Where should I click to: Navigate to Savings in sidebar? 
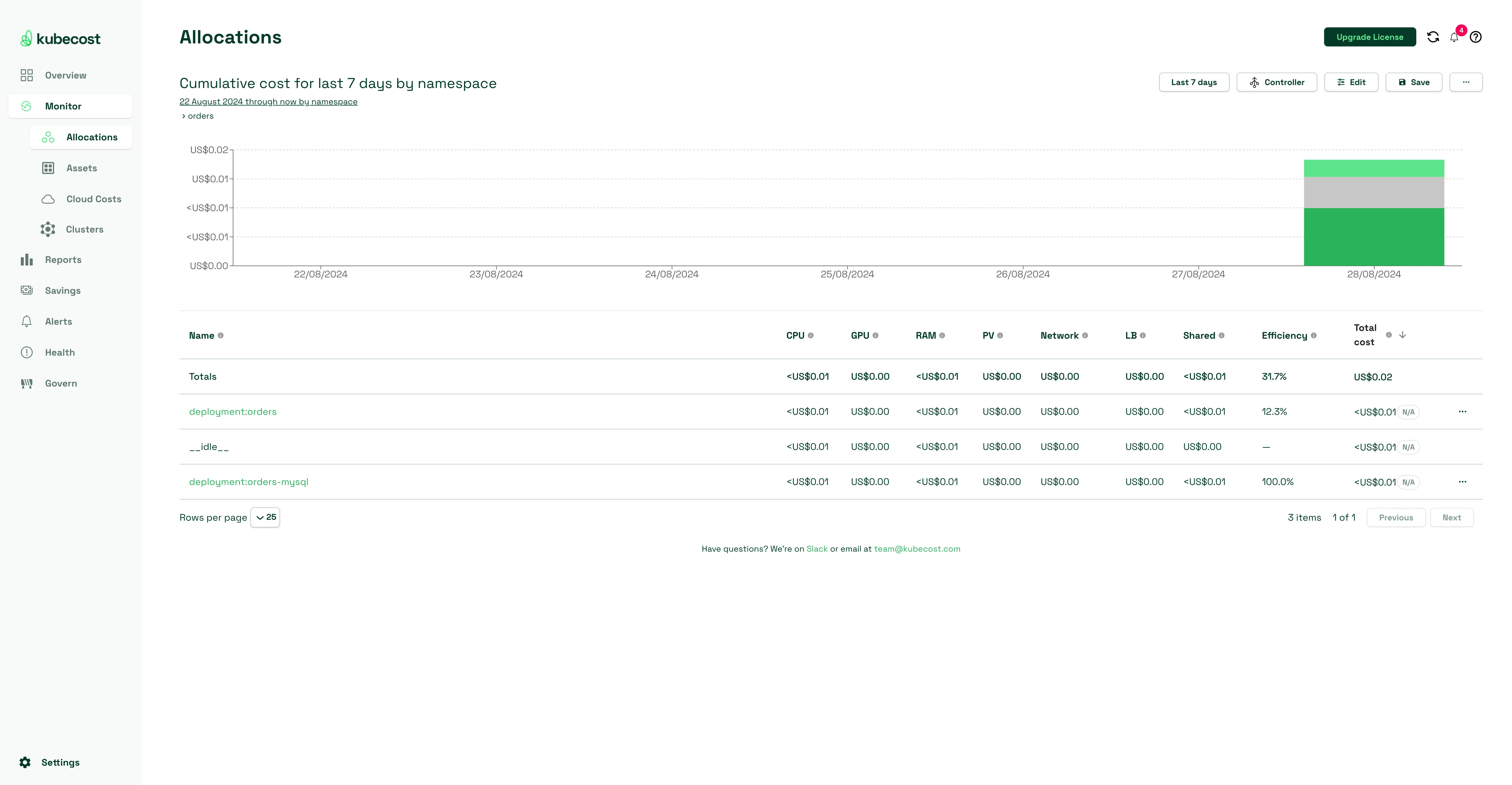pos(62,291)
